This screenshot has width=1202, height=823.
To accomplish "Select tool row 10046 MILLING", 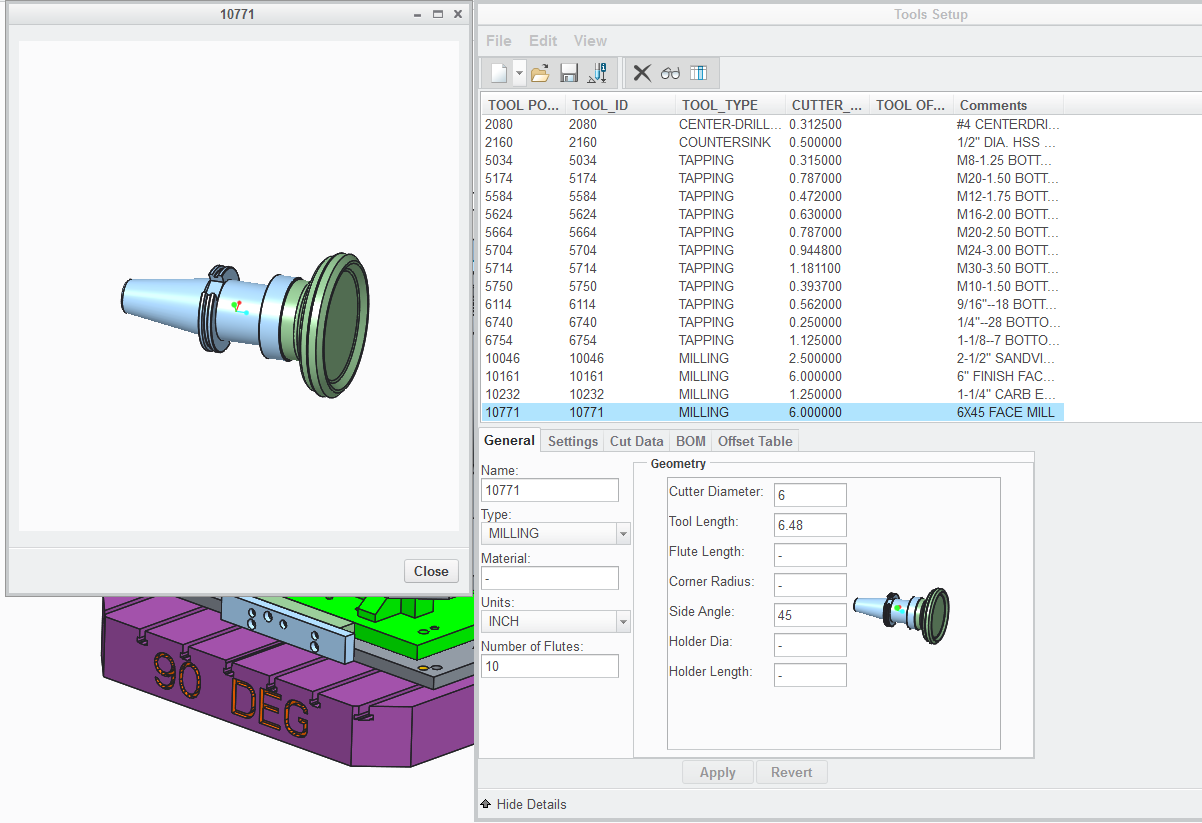I will (772, 358).
